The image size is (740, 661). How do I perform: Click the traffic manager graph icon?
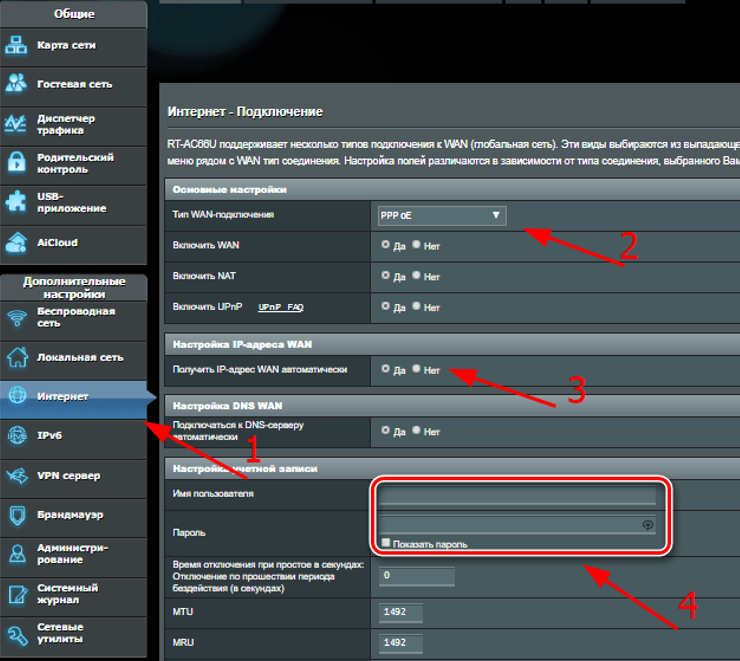point(16,124)
